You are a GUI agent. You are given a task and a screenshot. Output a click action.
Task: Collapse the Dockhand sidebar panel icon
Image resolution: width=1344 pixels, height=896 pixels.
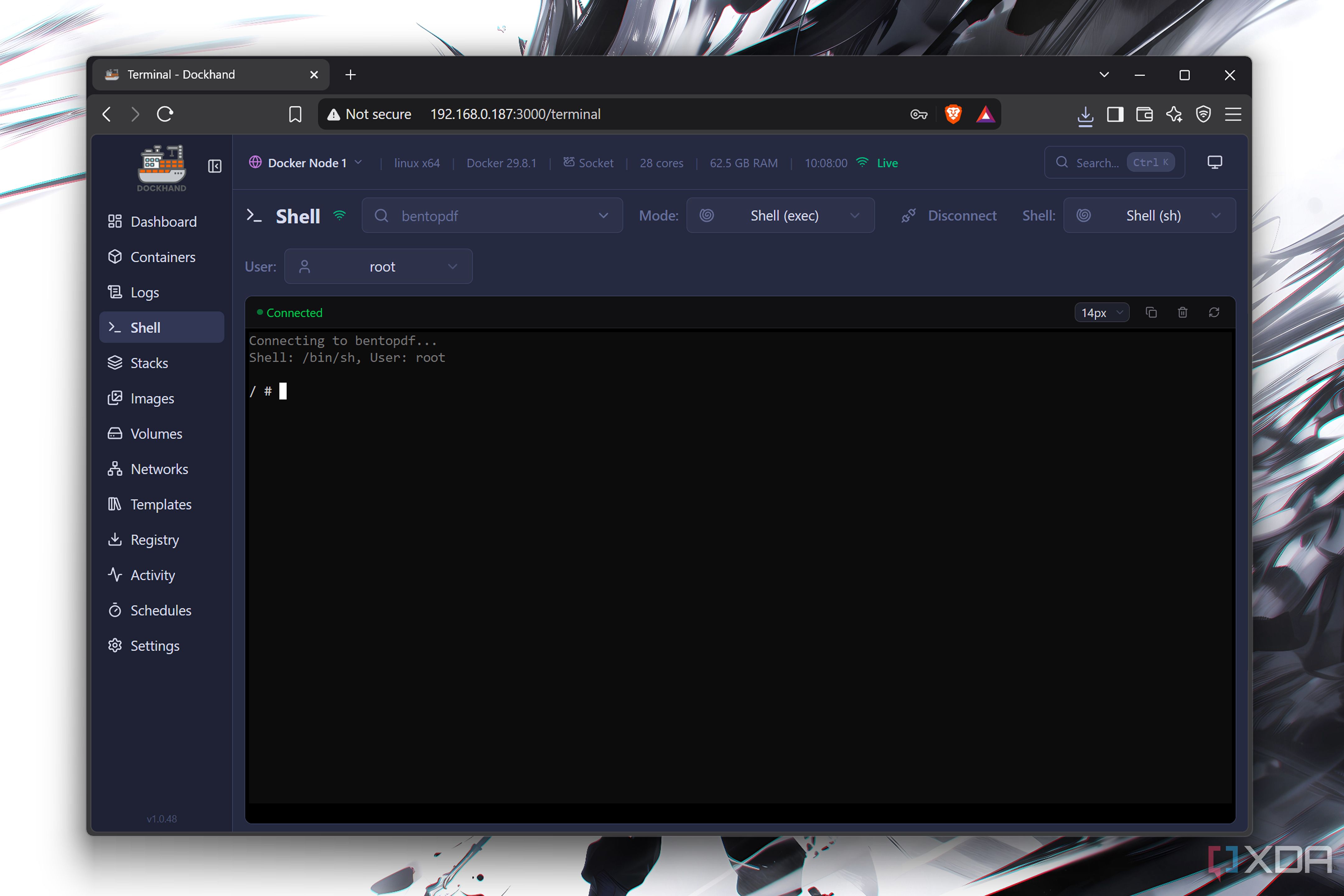tap(215, 166)
